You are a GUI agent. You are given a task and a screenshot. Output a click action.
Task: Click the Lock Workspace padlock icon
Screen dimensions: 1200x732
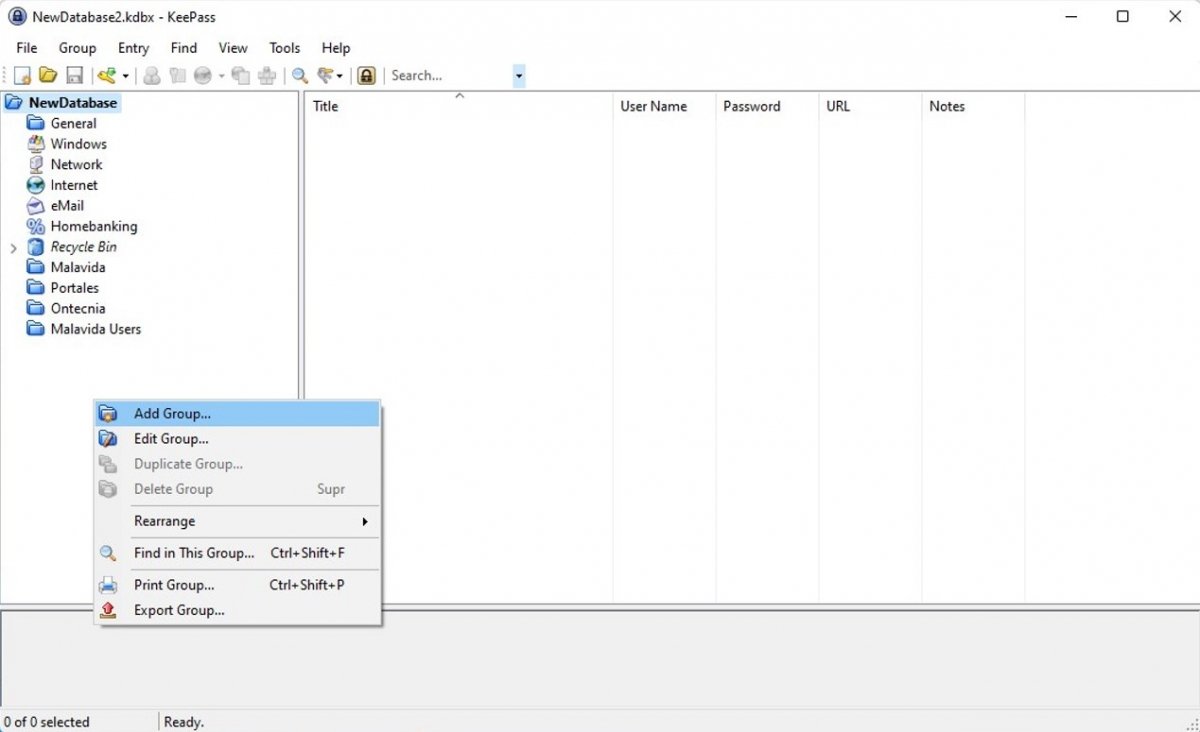pyautogui.click(x=367, y=75)
